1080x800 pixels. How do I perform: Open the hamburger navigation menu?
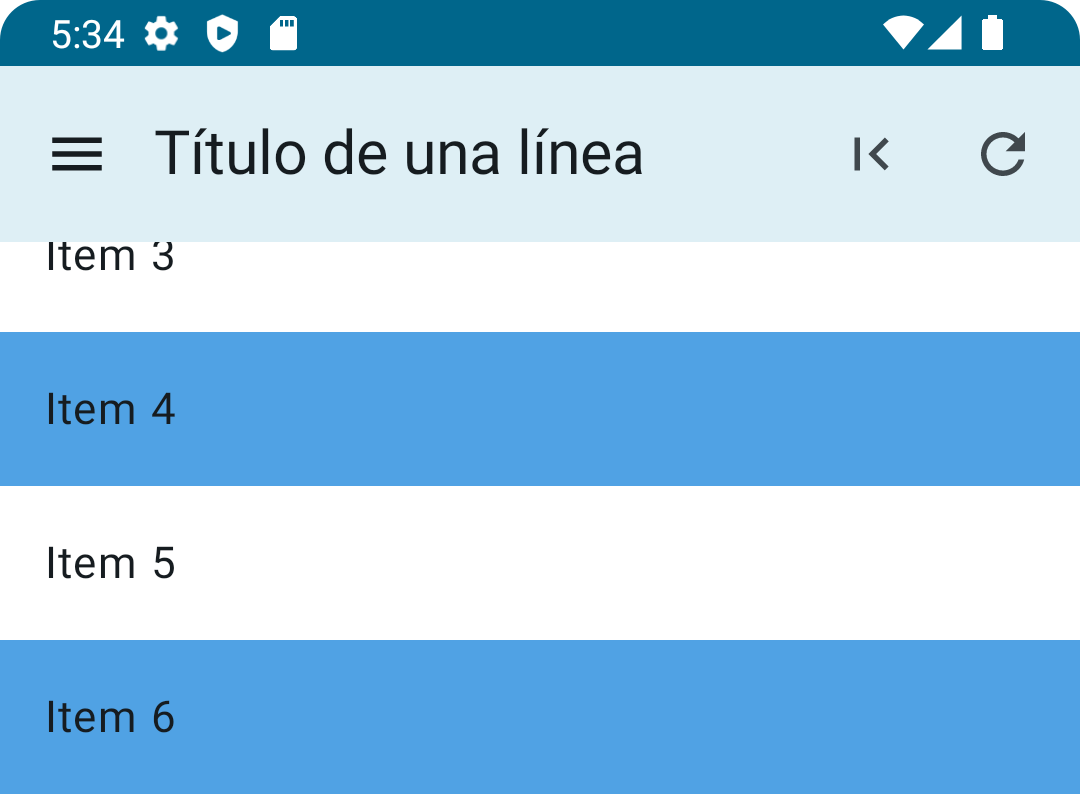77,155
